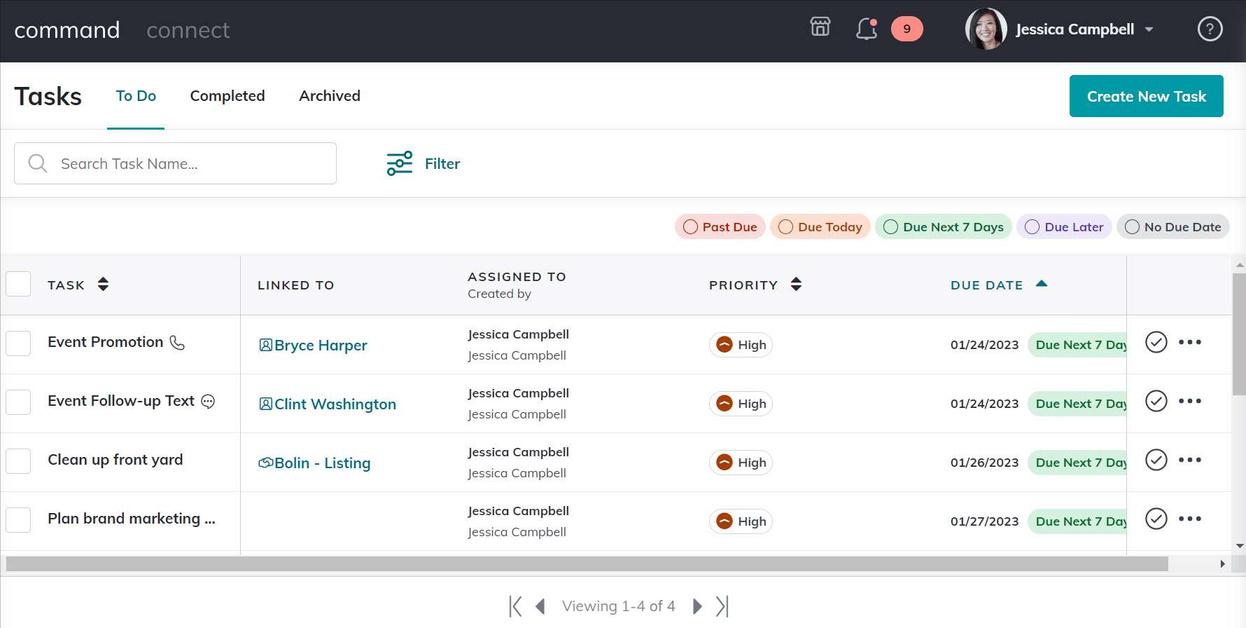1246x628 pixels.
Task: Toggle the select-all tasks checkbox
Action: (x=19, y=284)
